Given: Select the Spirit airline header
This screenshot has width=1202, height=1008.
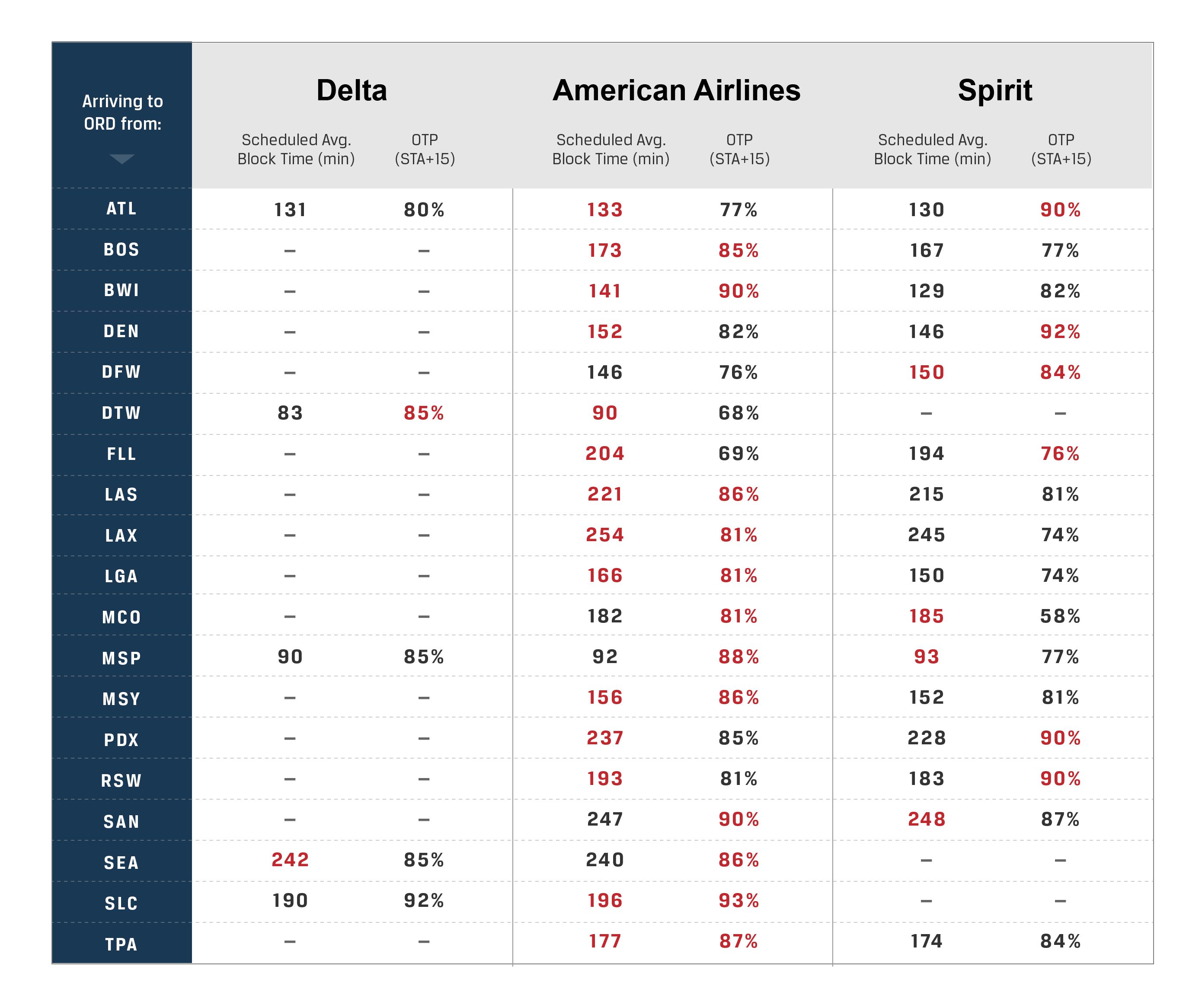Looking at the screenshot, I should click(995, 90).
